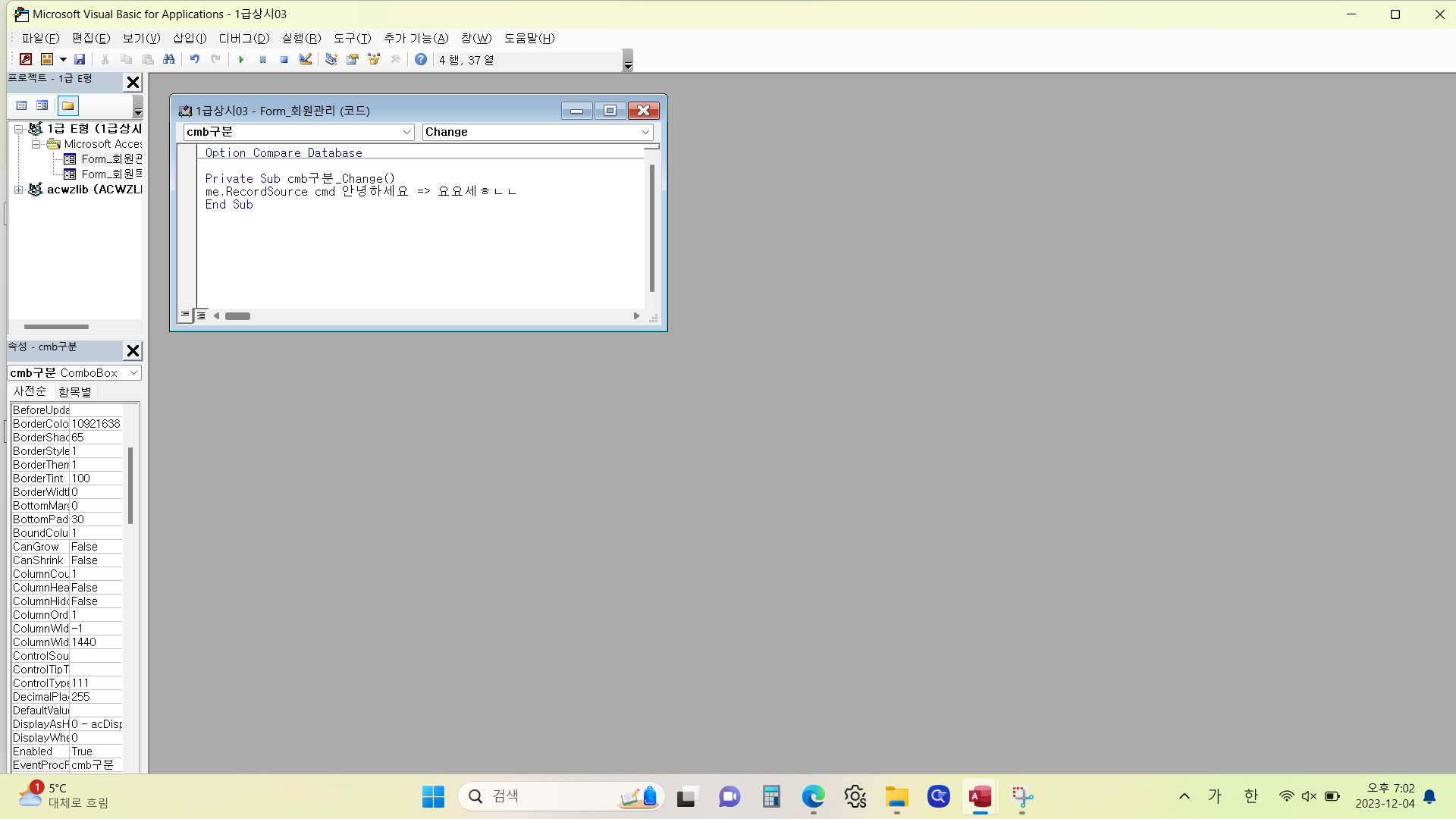The width and height of the screenshot is (1456, 819).
Task: Click the Reset stop icon
Action: click(x=284, y=59)
